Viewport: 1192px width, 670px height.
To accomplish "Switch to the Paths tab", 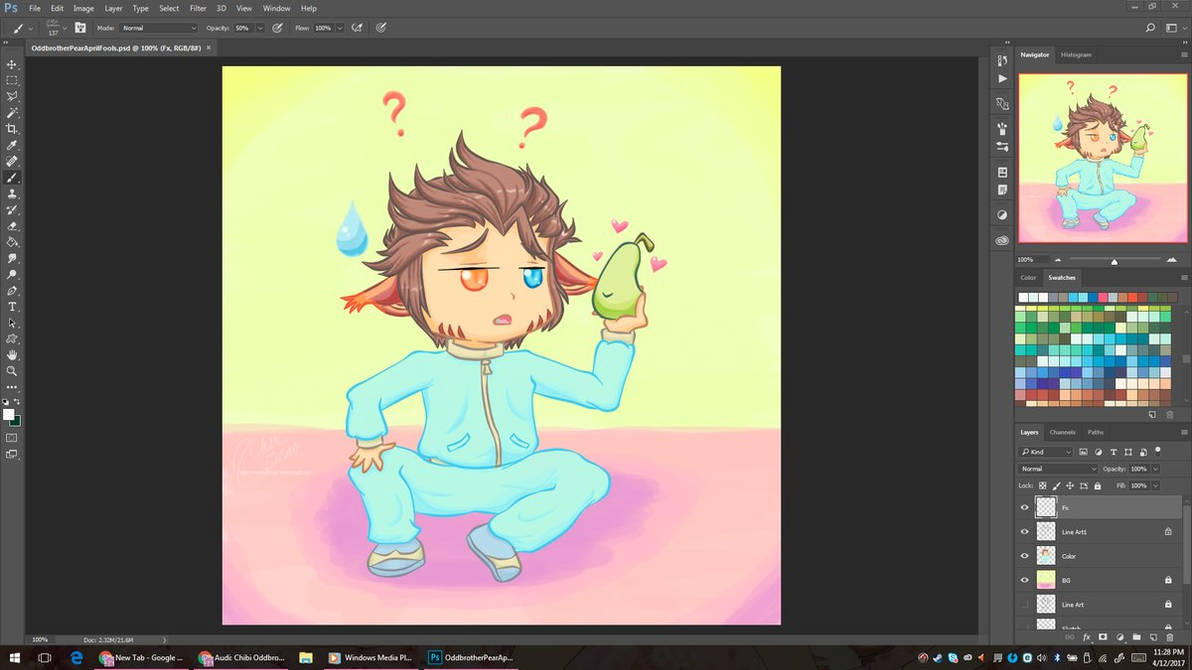I will tap(1095, 432).
